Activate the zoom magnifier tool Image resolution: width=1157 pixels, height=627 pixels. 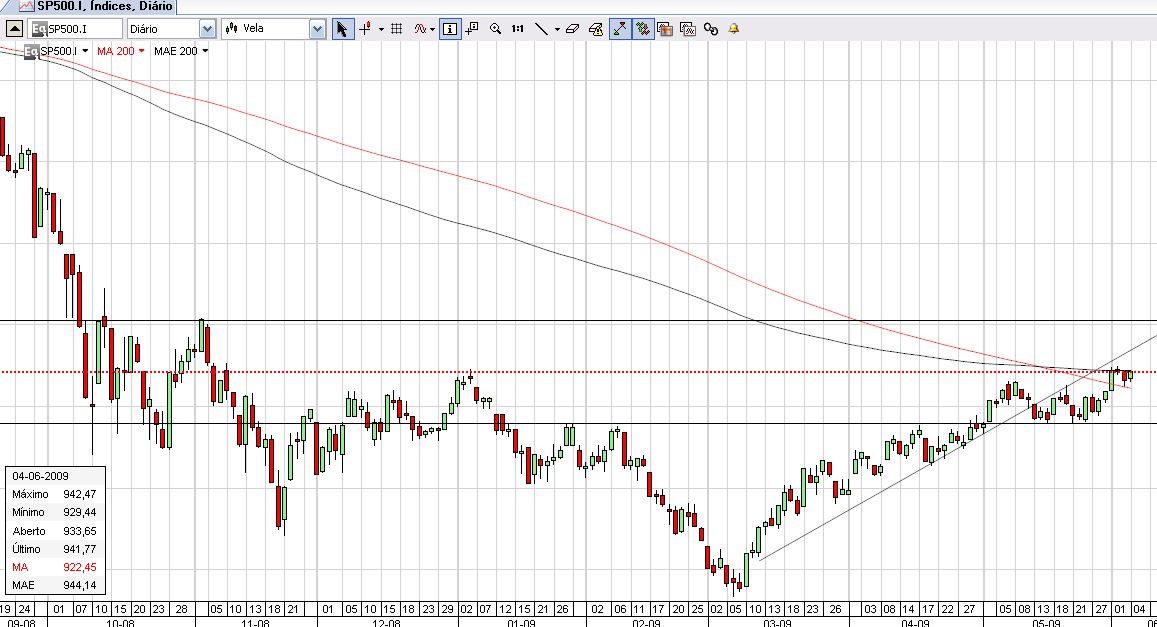pyautogui.click(x=496, y=29)
